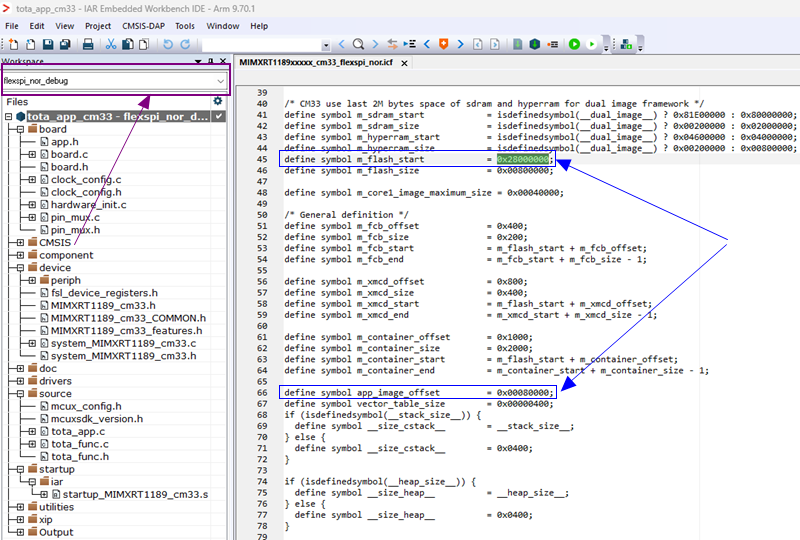The image size is (800, 540).
Task: Open the Project menu
Action: (x=97, y=25)
